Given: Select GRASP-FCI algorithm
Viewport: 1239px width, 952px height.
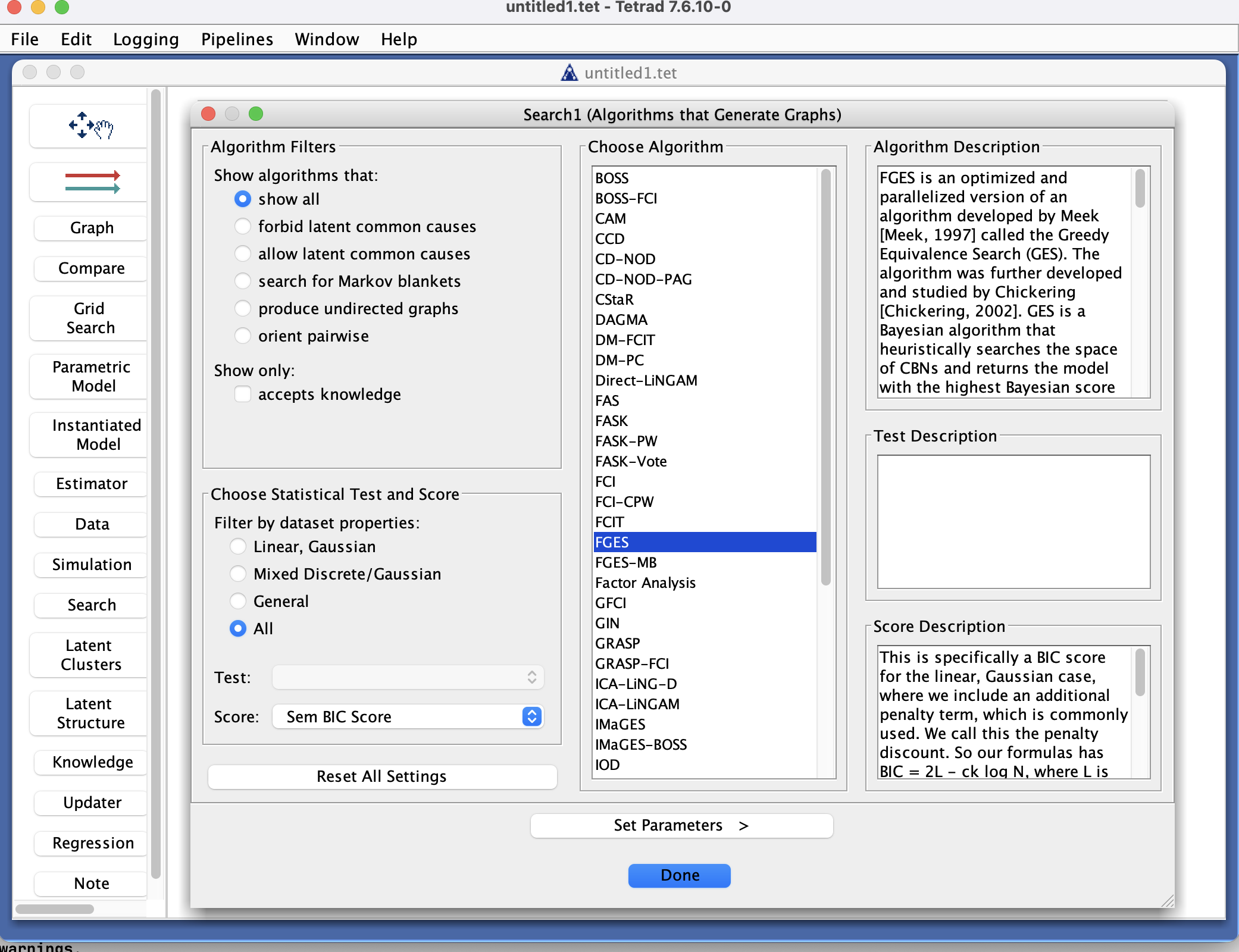Looking at the screenshot, I should 705,663.
